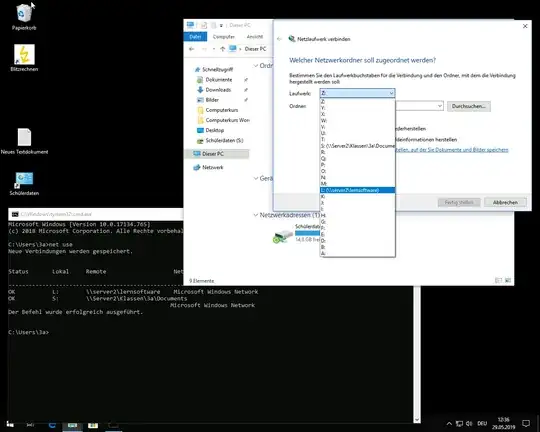Open the Computerkurs Word folder in sidebar
Viewport: 540px width, 432px height.
point(223,120)
